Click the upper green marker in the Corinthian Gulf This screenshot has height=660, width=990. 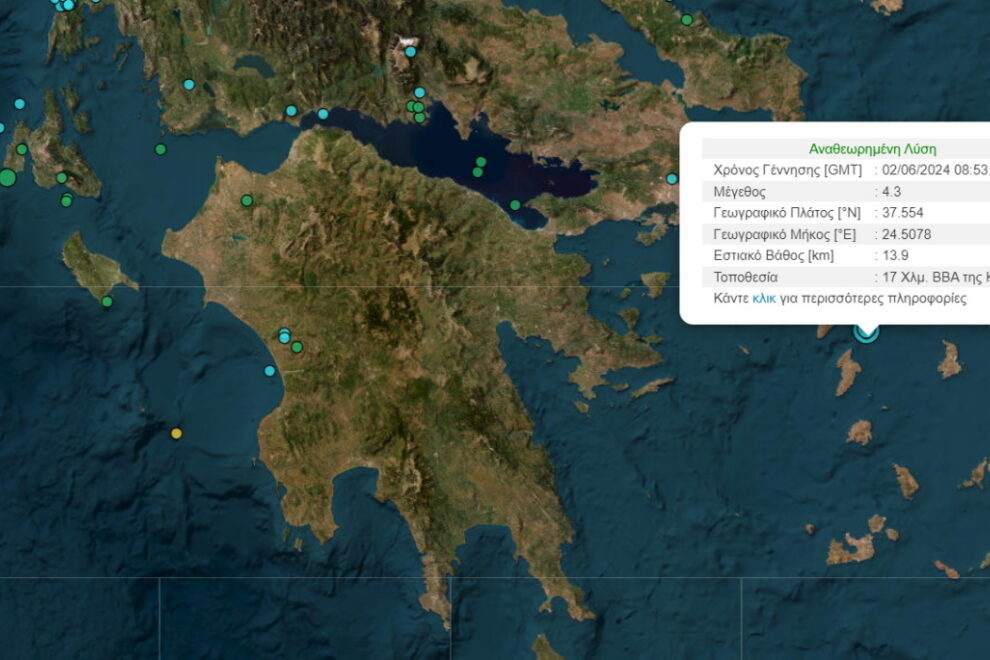pyautogui.click(x=480, y=162)
